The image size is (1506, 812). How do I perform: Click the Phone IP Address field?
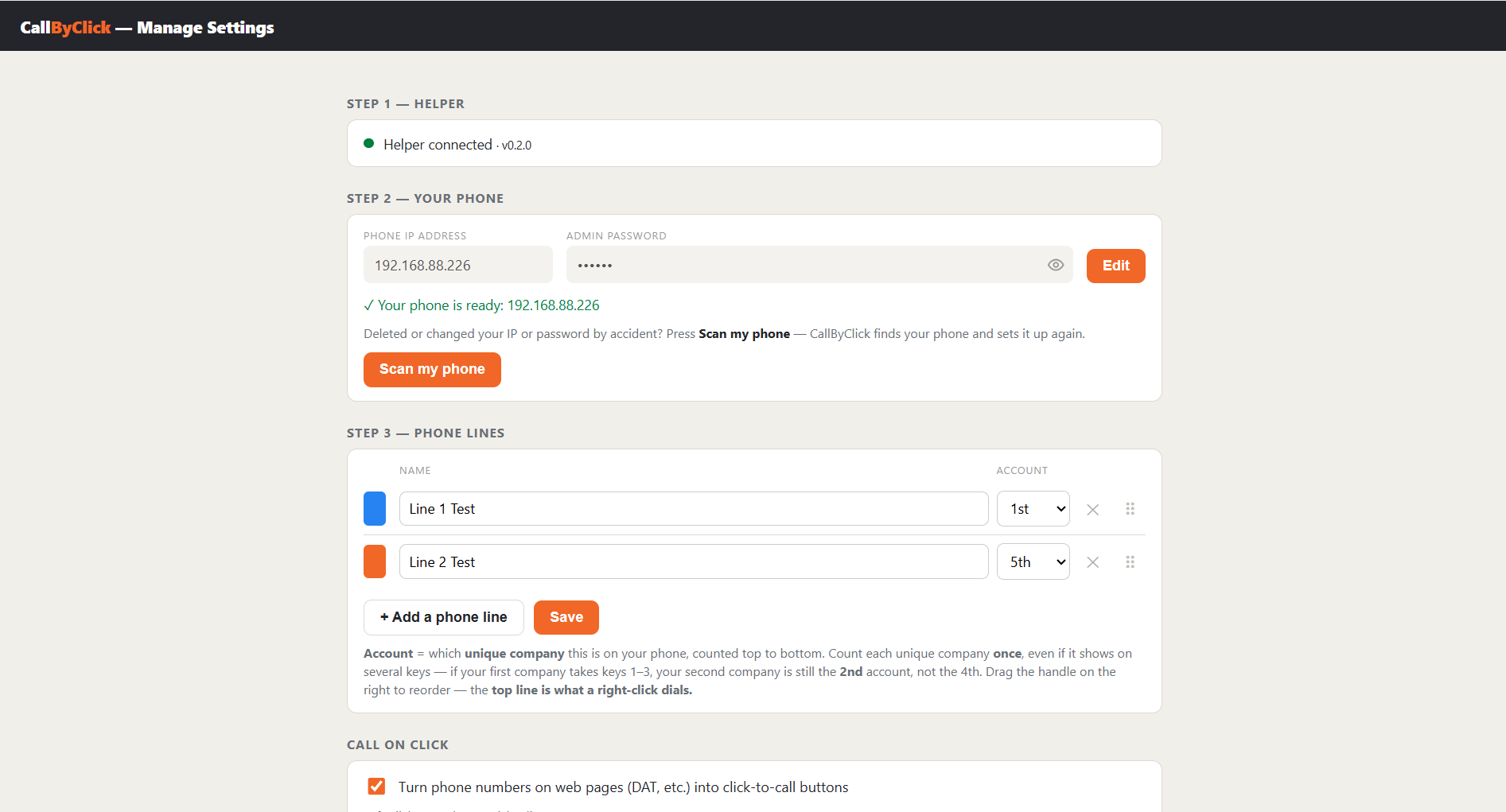458,265
